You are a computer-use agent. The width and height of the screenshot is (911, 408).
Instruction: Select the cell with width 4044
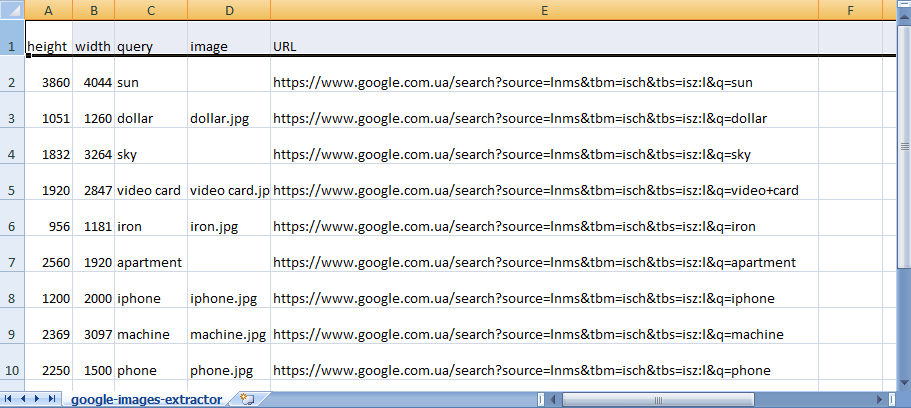94,74
